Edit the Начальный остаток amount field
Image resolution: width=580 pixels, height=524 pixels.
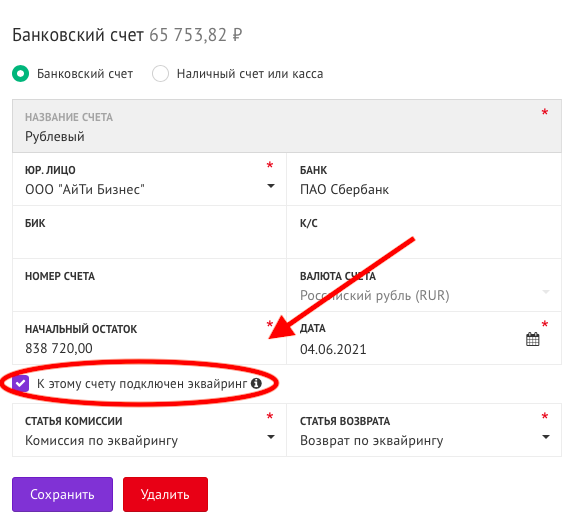149,338
